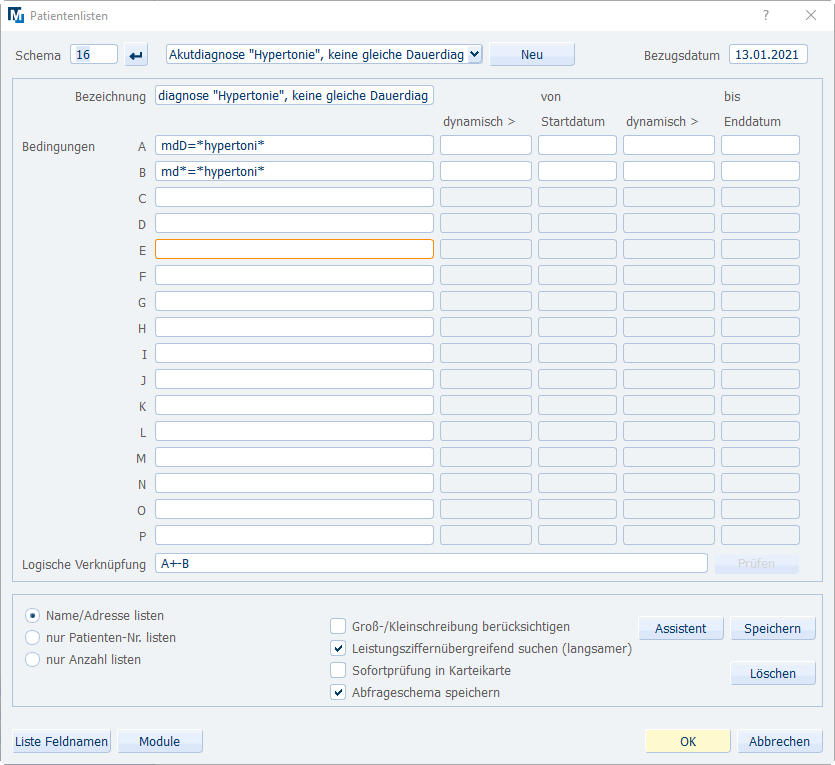Screen dimensions: 835x765
Task: Uncheck Leistungsziffernübergreifend suchen option
Action: pos(338,648)
